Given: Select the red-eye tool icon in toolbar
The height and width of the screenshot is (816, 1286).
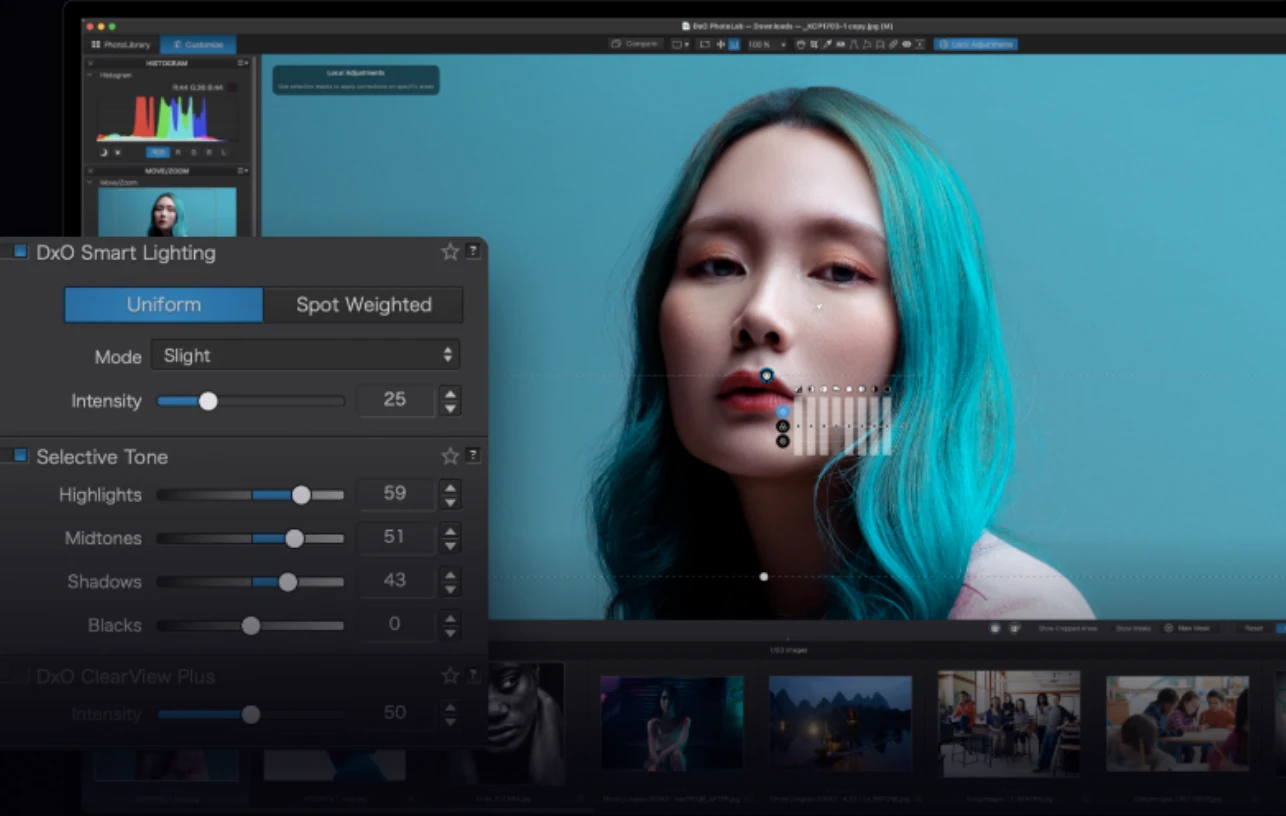Looking at the screenshot, I should point(907,44).
